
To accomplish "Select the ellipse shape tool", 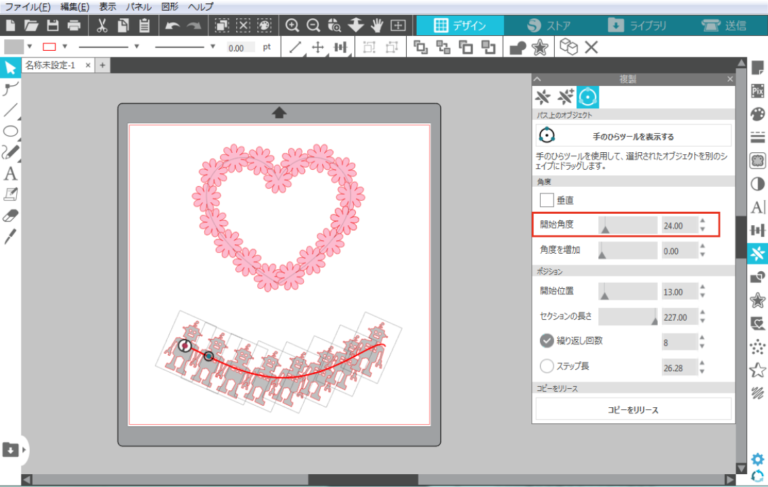I will pos(10,131).
